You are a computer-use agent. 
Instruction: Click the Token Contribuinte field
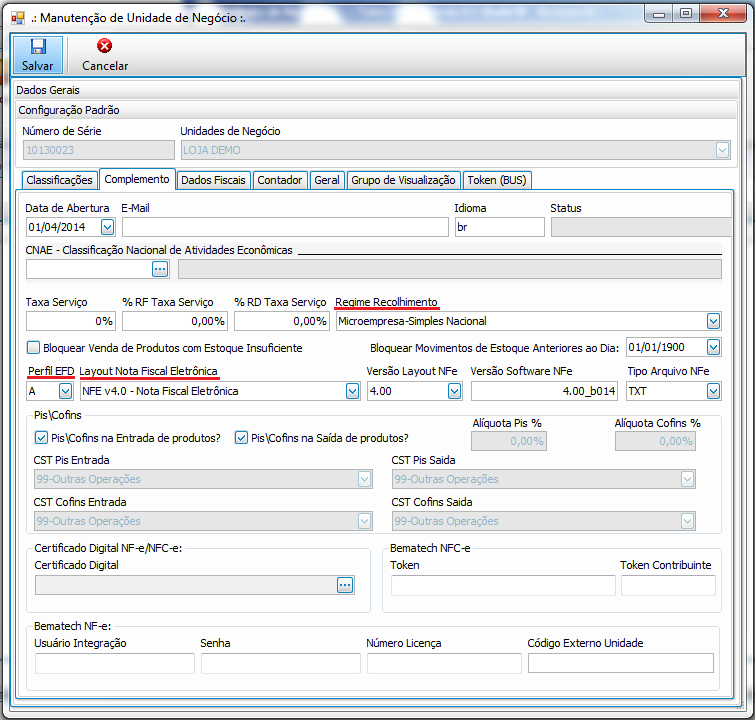point(668,586)
